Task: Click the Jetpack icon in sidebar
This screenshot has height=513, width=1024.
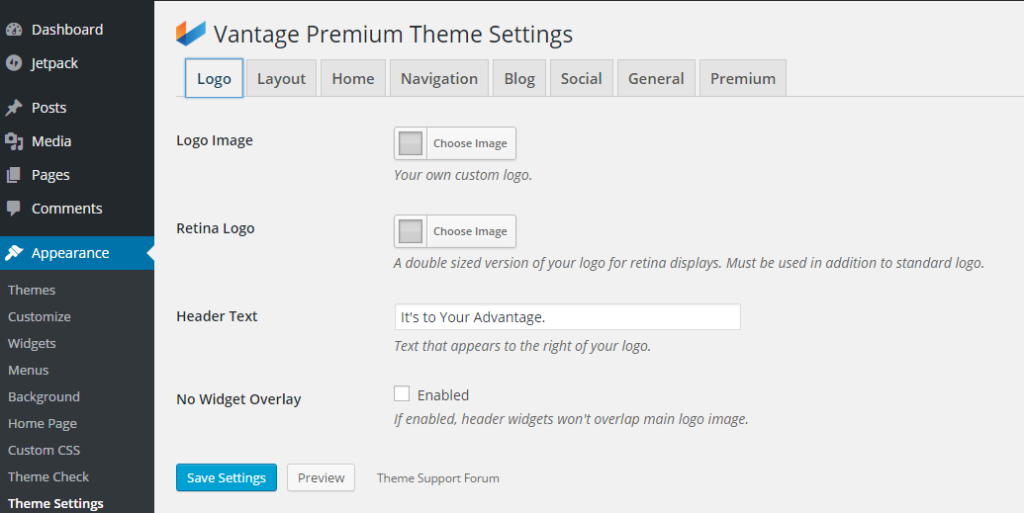Action: (14, 63)
